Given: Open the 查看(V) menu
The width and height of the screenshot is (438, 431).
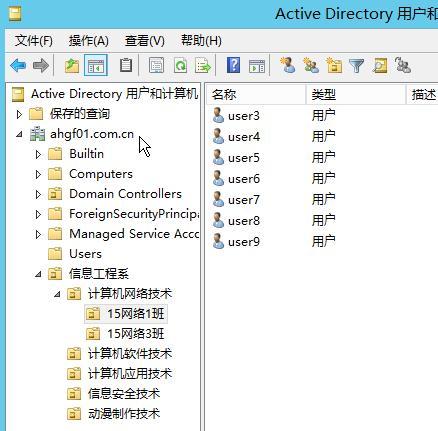Looking at the screenshot, I should point(145,41).
